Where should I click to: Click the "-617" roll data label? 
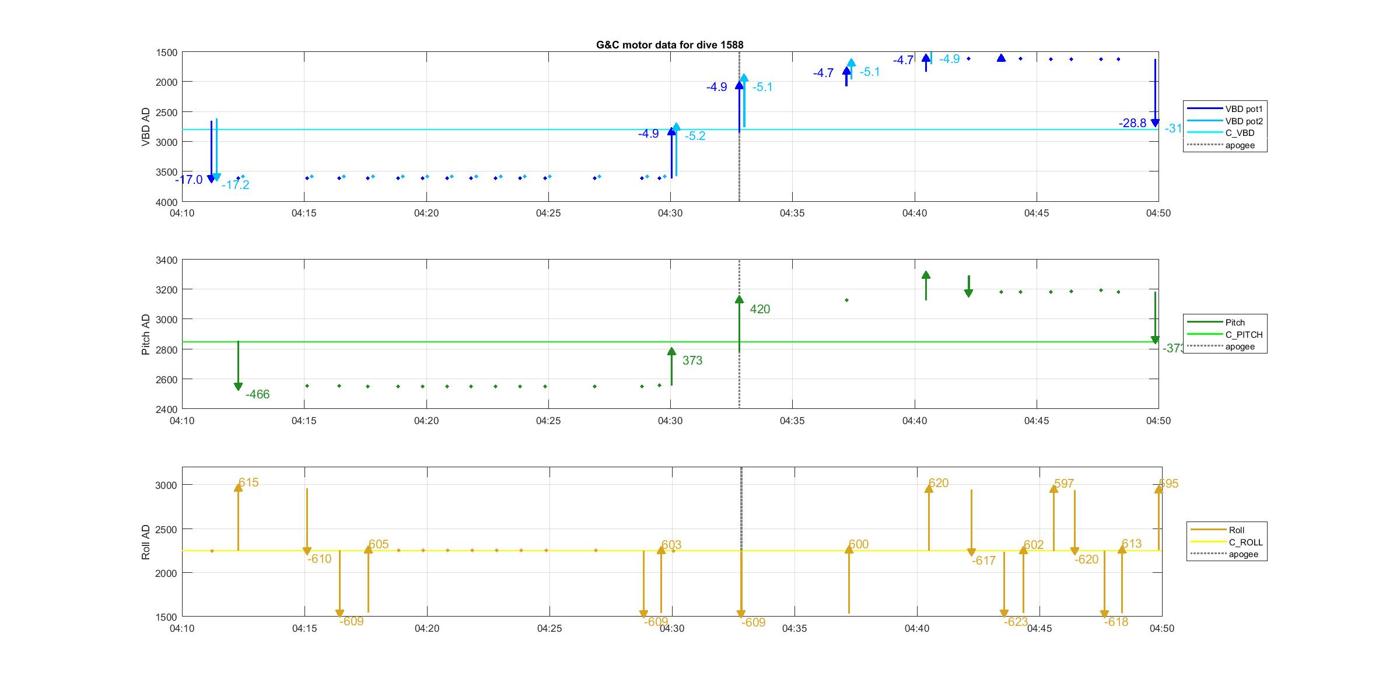[984, 561]
